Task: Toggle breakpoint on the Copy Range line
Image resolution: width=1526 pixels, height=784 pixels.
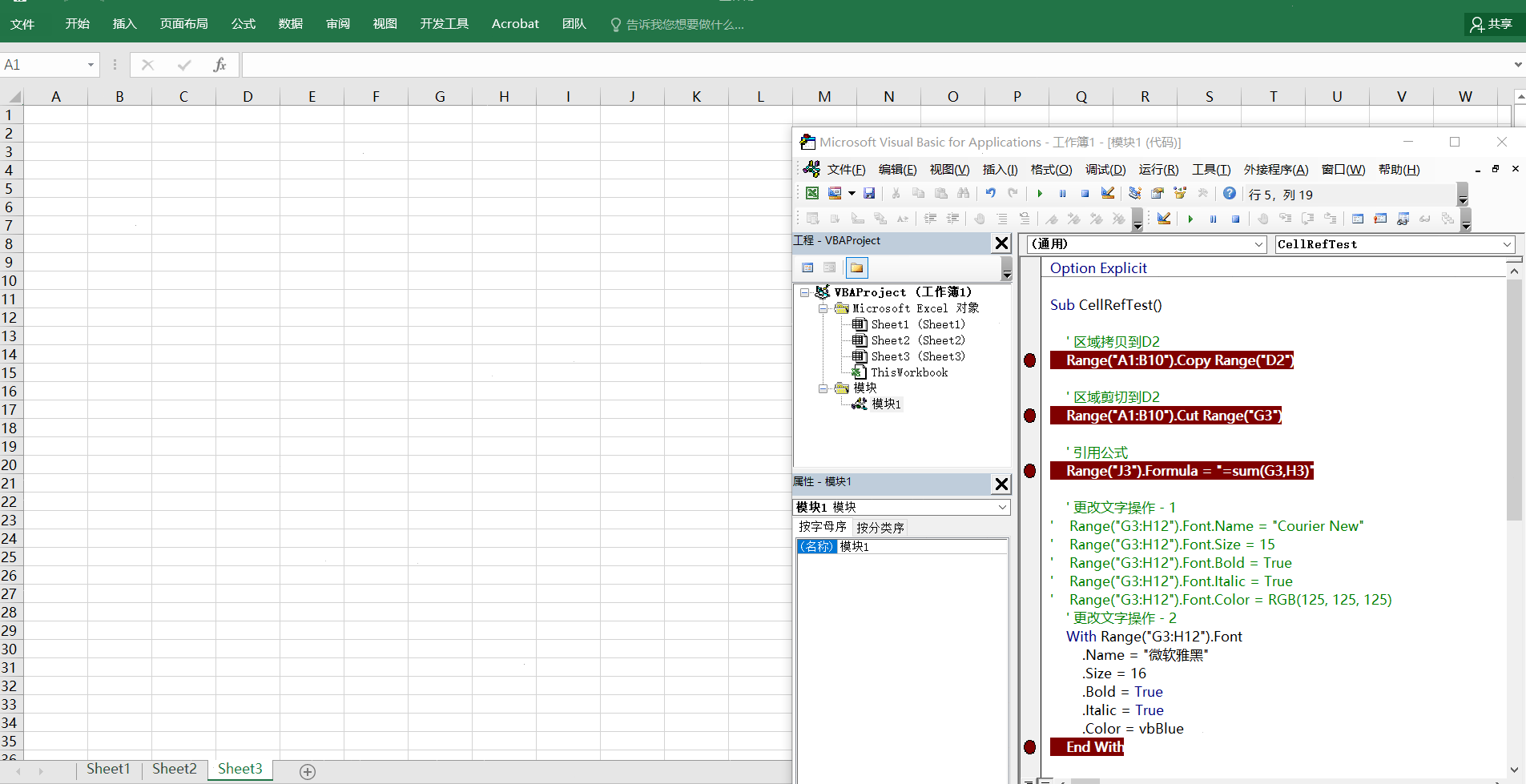Action: [x=1030, y=360]
